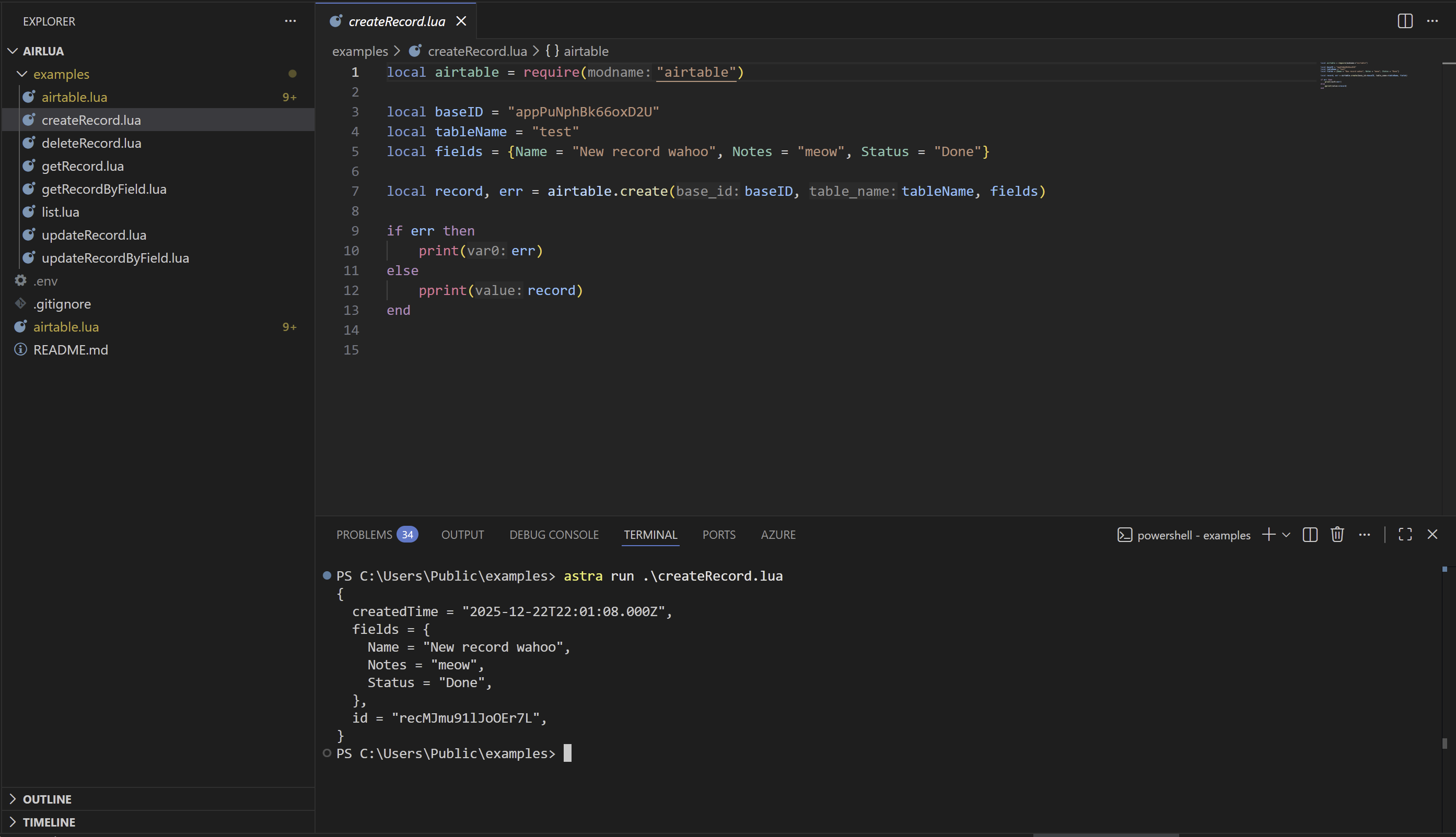Open deleteRecord.lua from the file tree
Image resolution: width=1456 pixels, height=837 pixels.
[x=91, y=143]
